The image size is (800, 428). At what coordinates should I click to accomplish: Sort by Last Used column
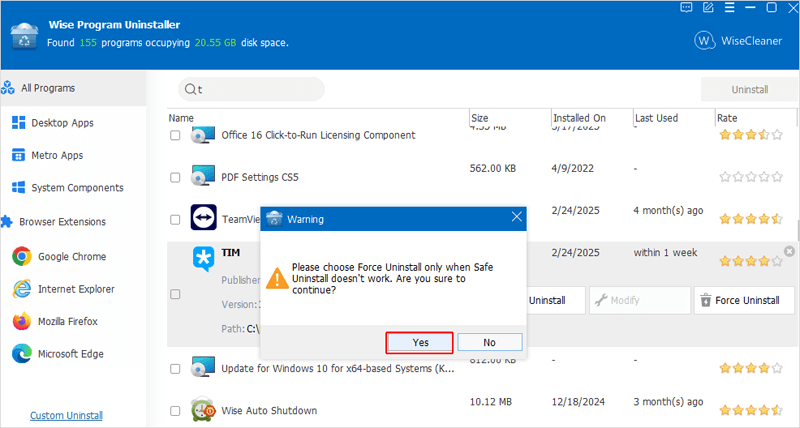[x=656, y=118]
